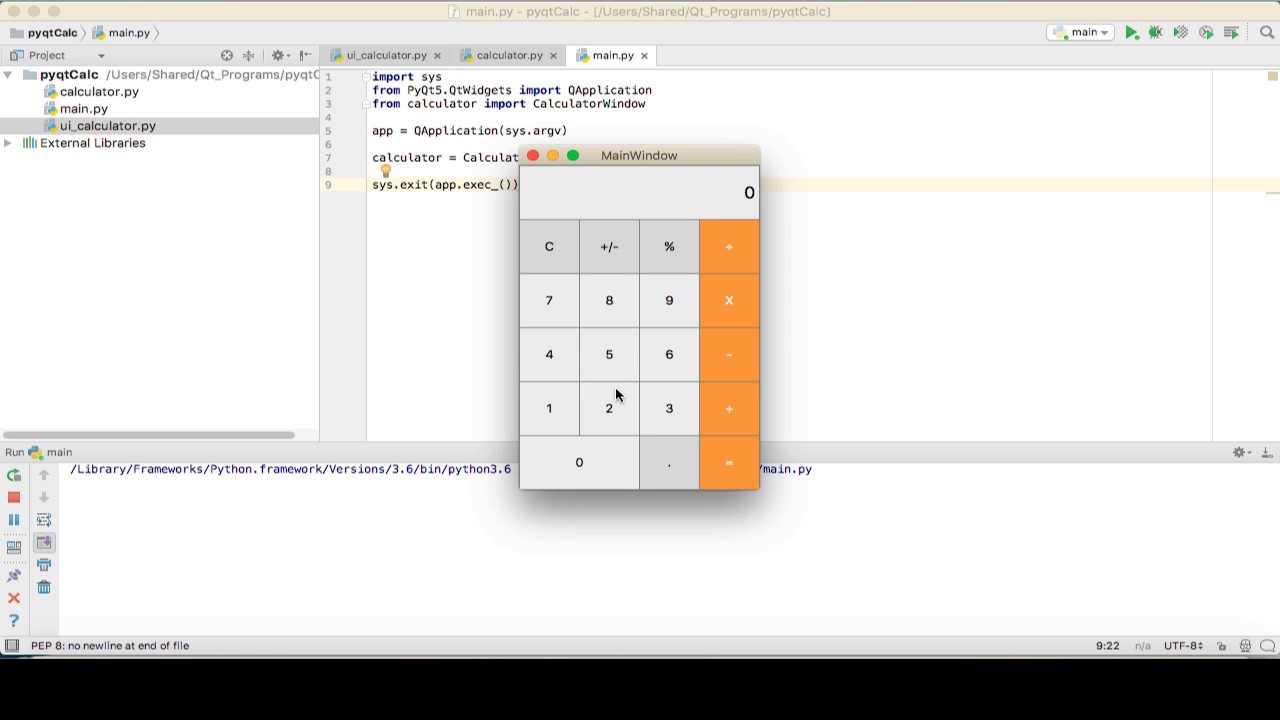Click the orange + button beside 3

tap(729, 409)
